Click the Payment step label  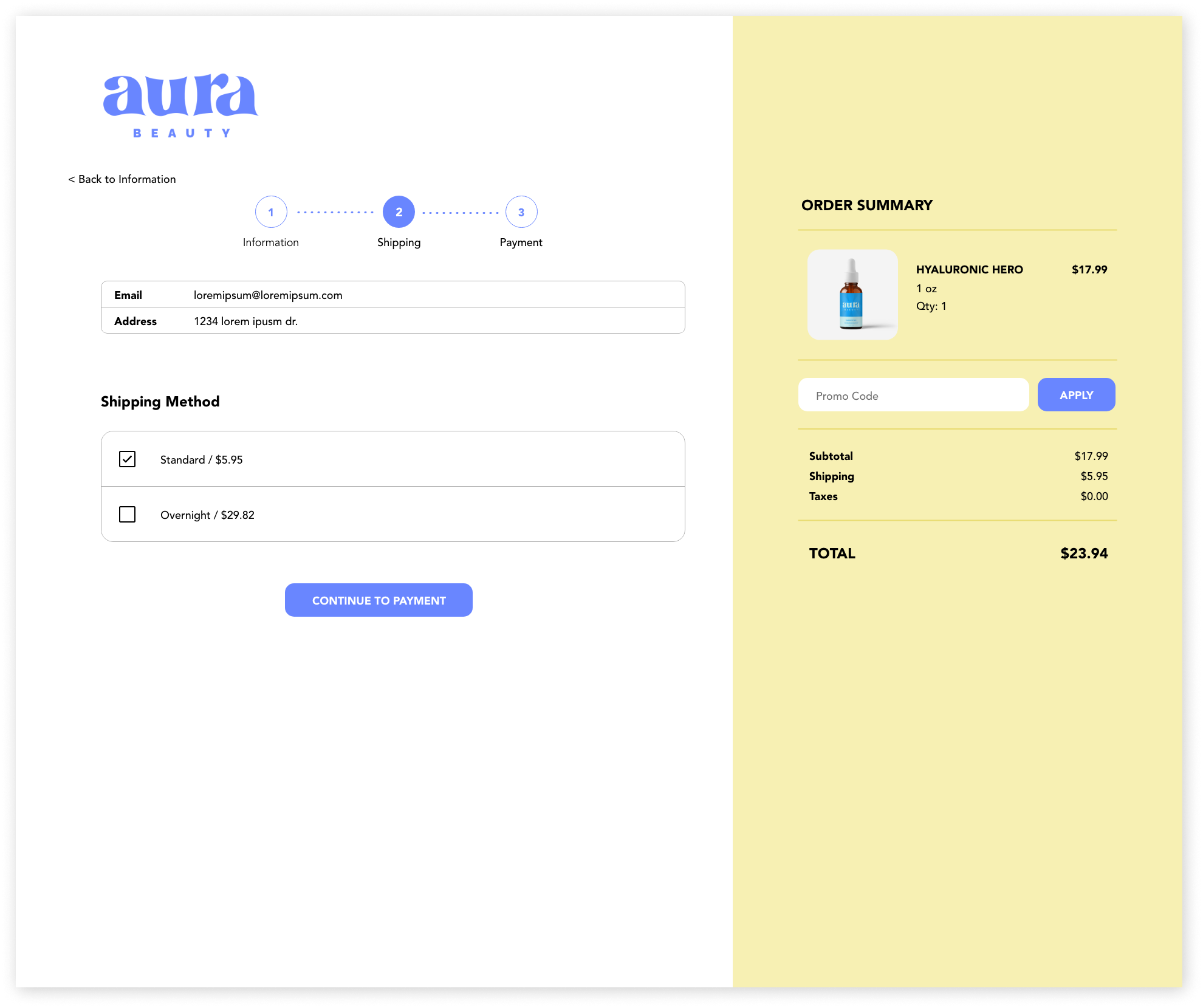[521, 242]
